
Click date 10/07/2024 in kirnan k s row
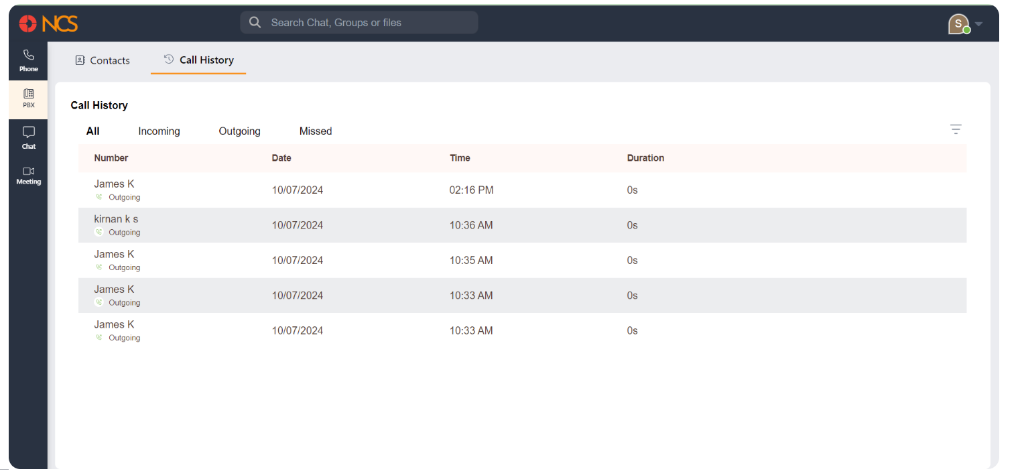pyautogui.click(x=297, y=225)
